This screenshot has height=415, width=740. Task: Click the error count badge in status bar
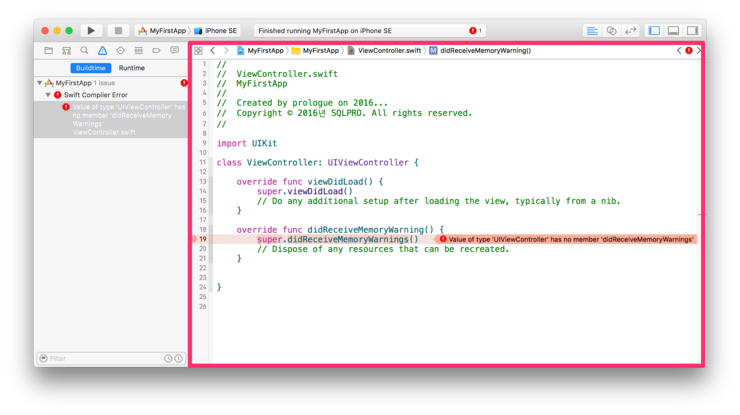(x=475, y=31)
